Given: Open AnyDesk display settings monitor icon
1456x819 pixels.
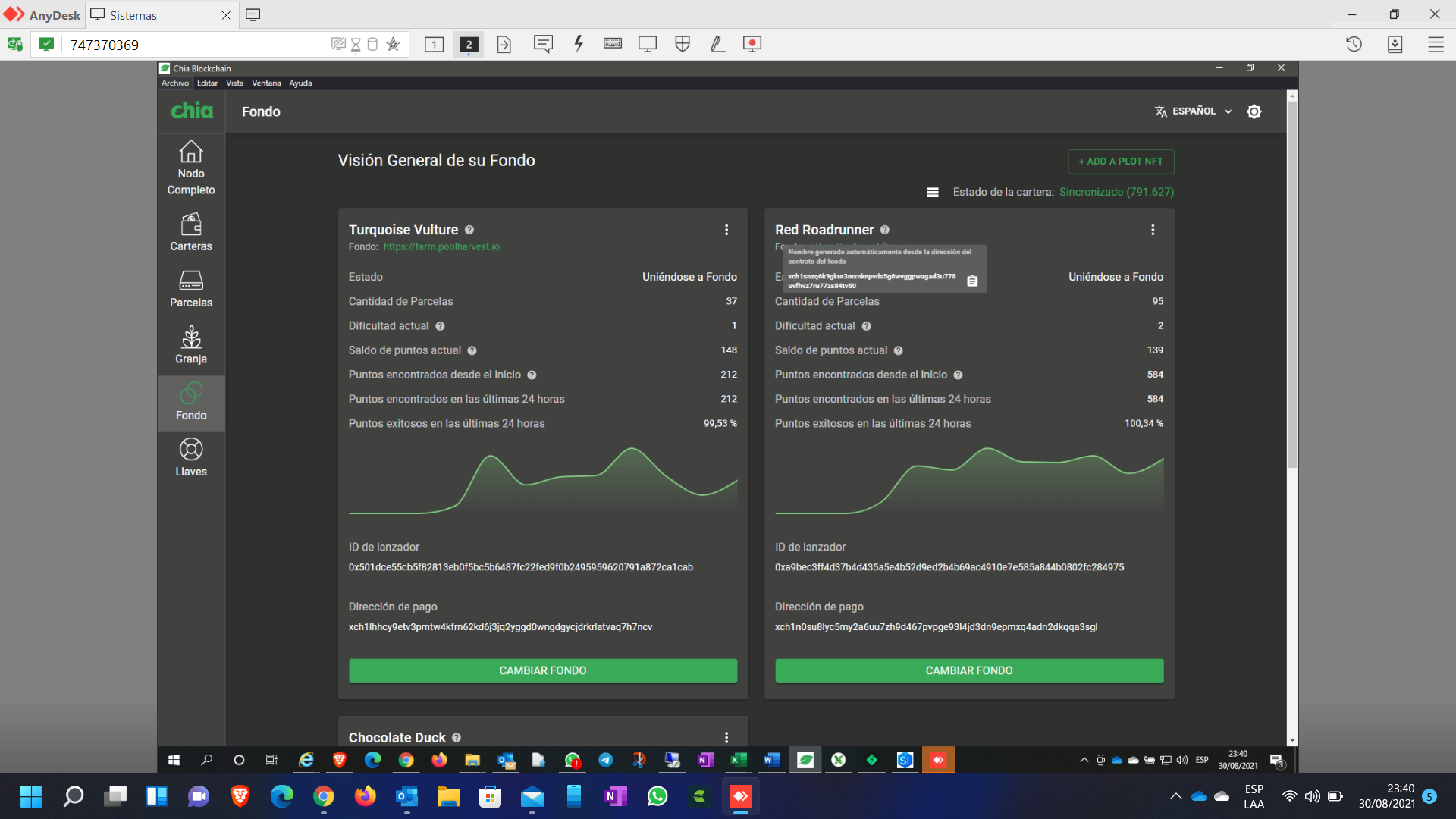Looking at the screenshot, I should [x=648, y=44].
